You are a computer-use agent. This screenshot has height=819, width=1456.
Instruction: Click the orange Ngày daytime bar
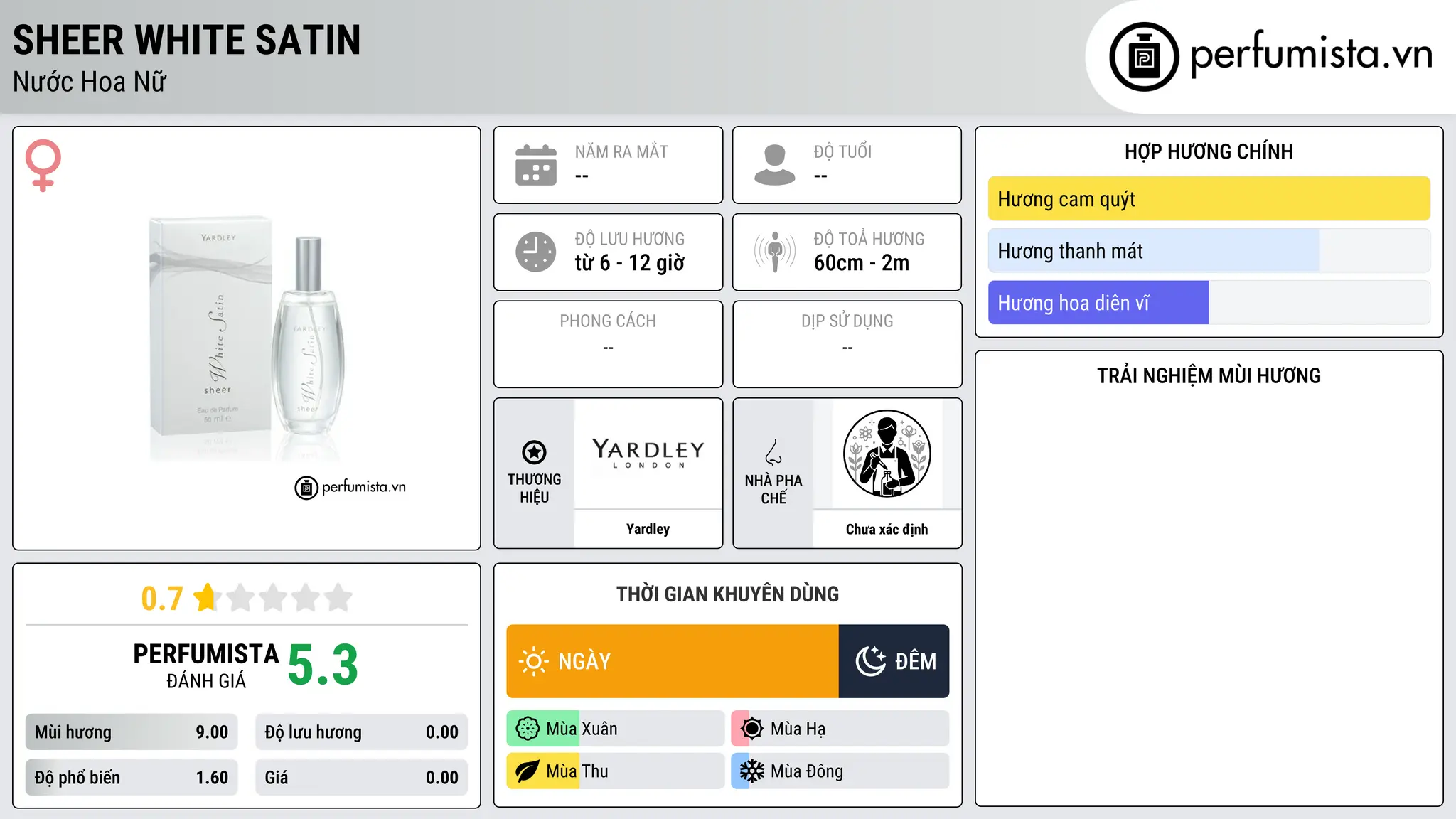coord(673,661)
